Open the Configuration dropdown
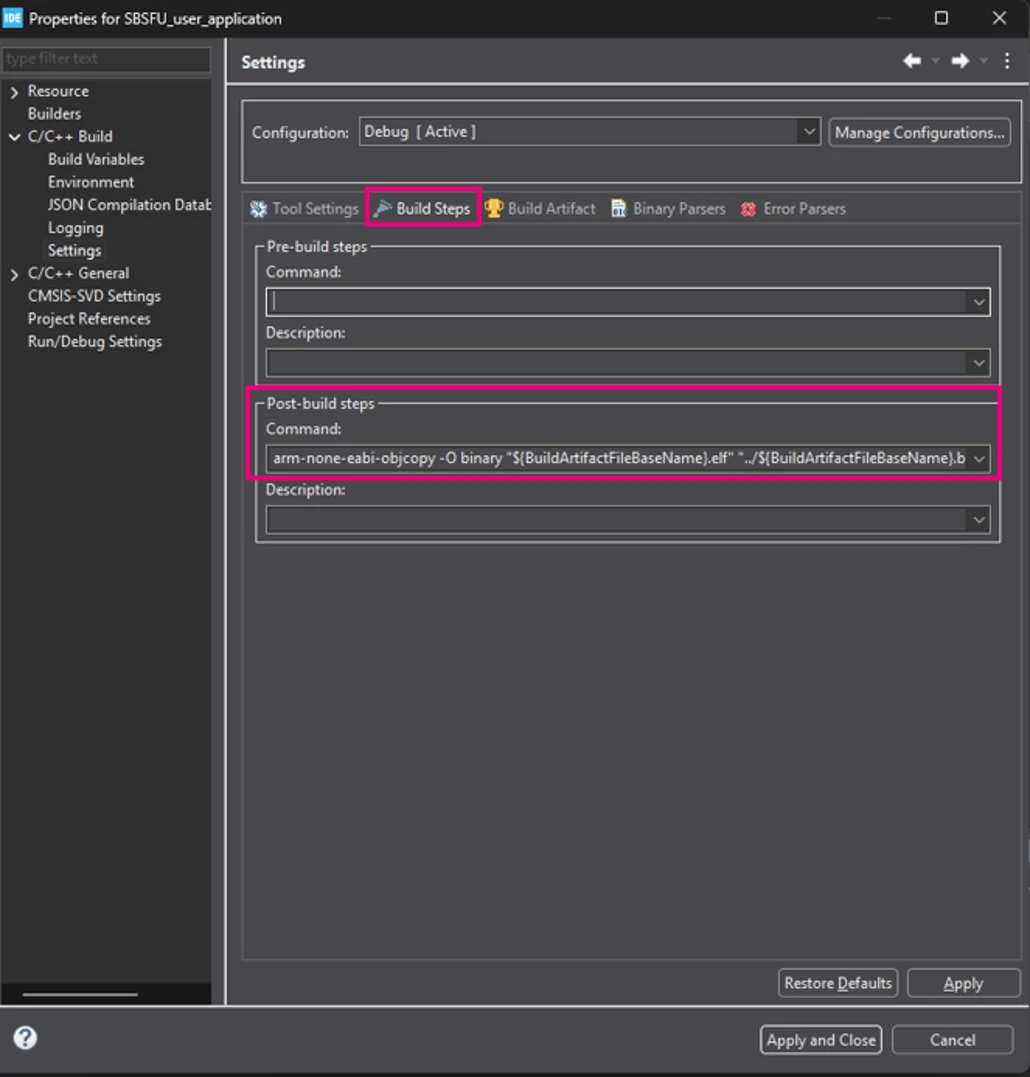Image resolution: width=1030 pixels, height=1077 pixels. click(x=810, y=131)
